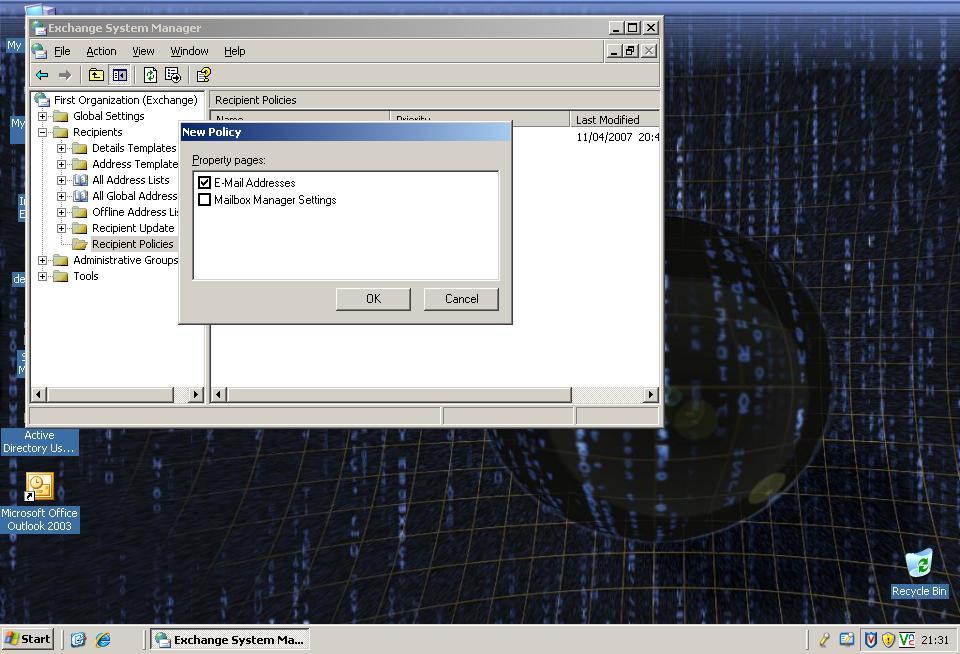Cancel the New Policy dialog
This screenshot has width=960, height=654.
pos(462,299)
